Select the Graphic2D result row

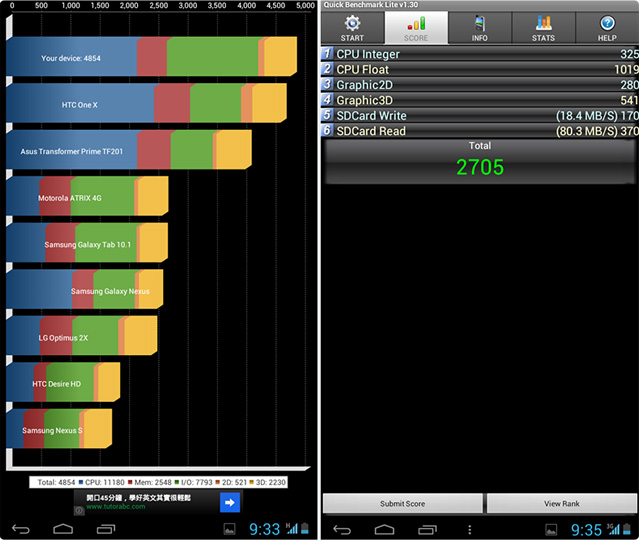point(480,84)
